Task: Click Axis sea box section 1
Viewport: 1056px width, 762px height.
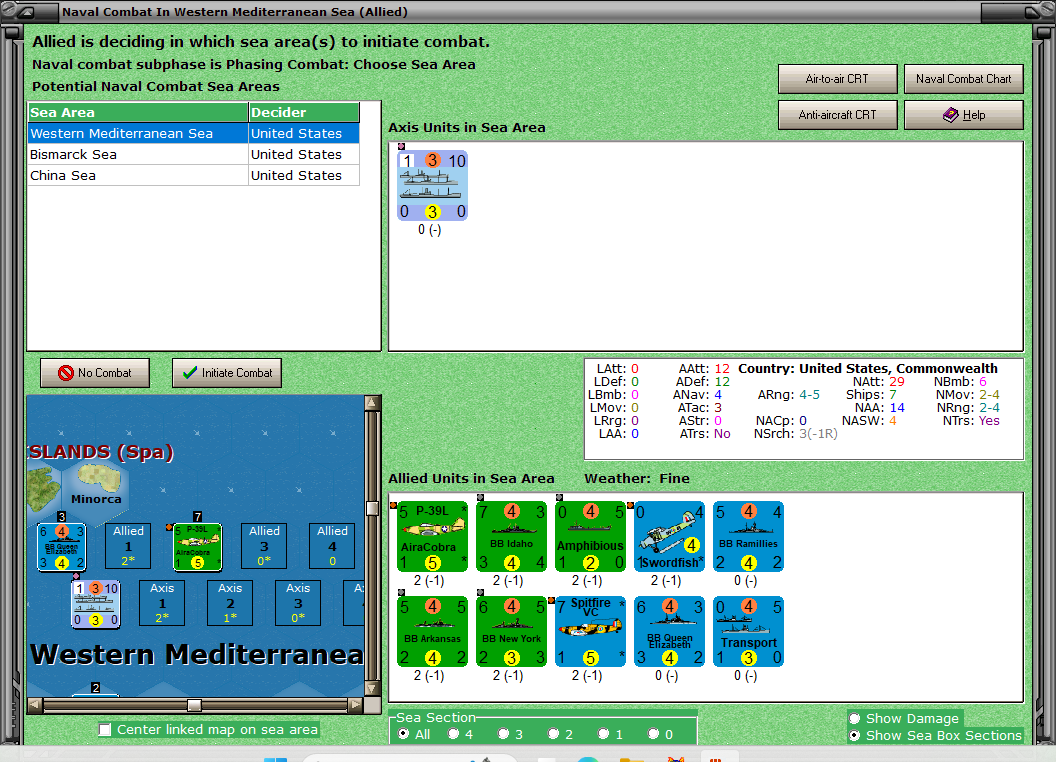Action: pyautogui.click(x=162, y=603)
